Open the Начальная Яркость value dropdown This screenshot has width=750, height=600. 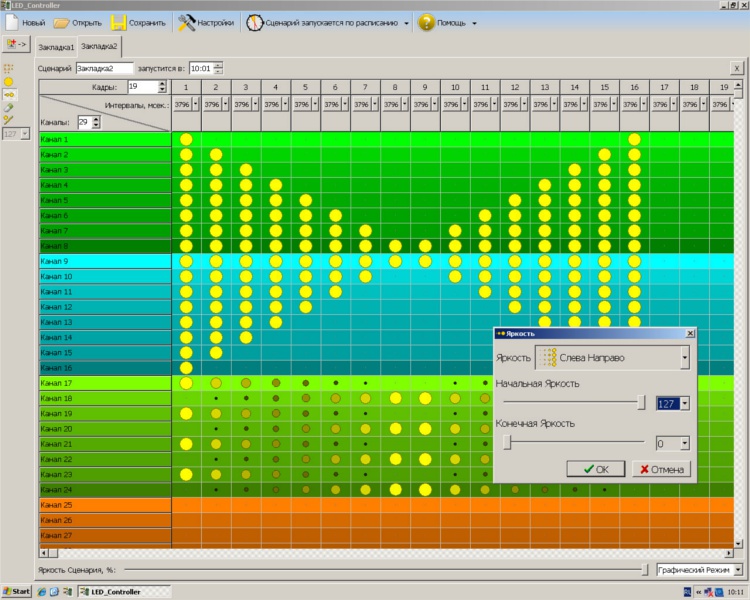coord(685,403)
